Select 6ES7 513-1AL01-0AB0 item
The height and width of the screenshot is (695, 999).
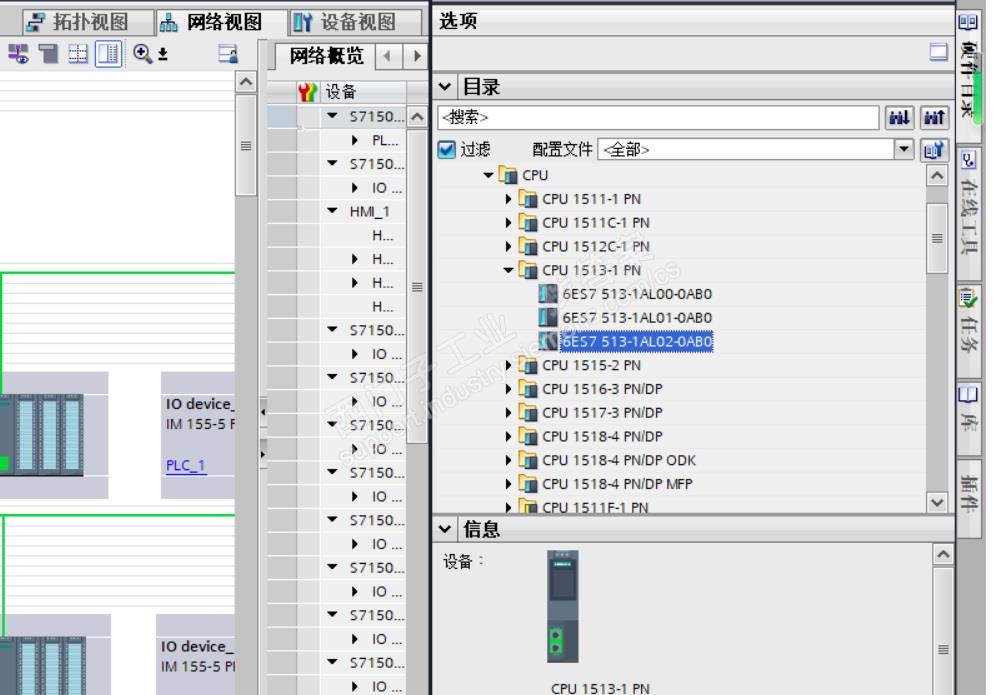636,317
